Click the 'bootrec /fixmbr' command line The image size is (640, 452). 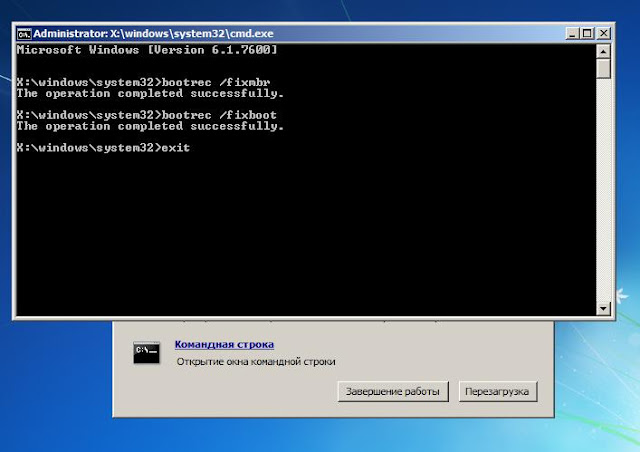(x=143, y=82)
